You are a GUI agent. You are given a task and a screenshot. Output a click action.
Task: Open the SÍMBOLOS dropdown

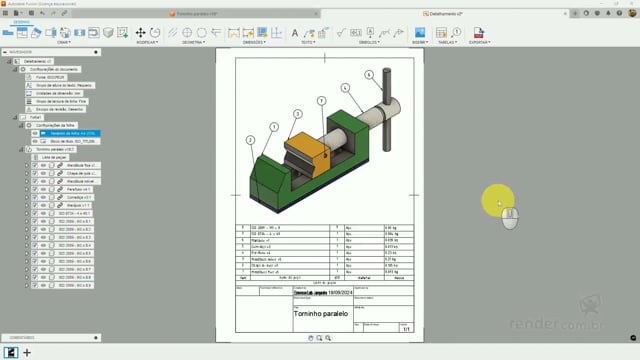[x=369, y=42]
